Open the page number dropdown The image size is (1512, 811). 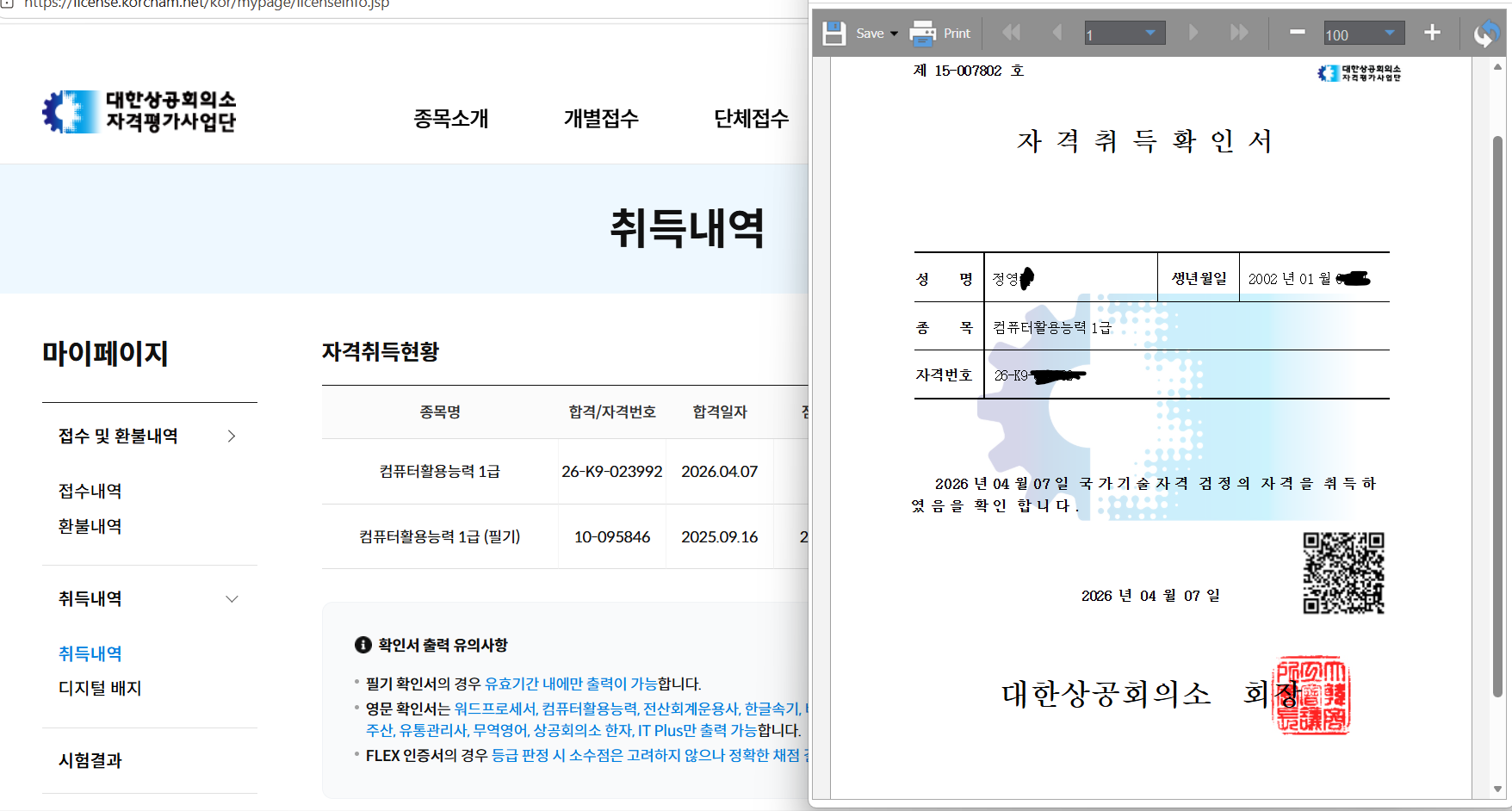[1149, 34]
